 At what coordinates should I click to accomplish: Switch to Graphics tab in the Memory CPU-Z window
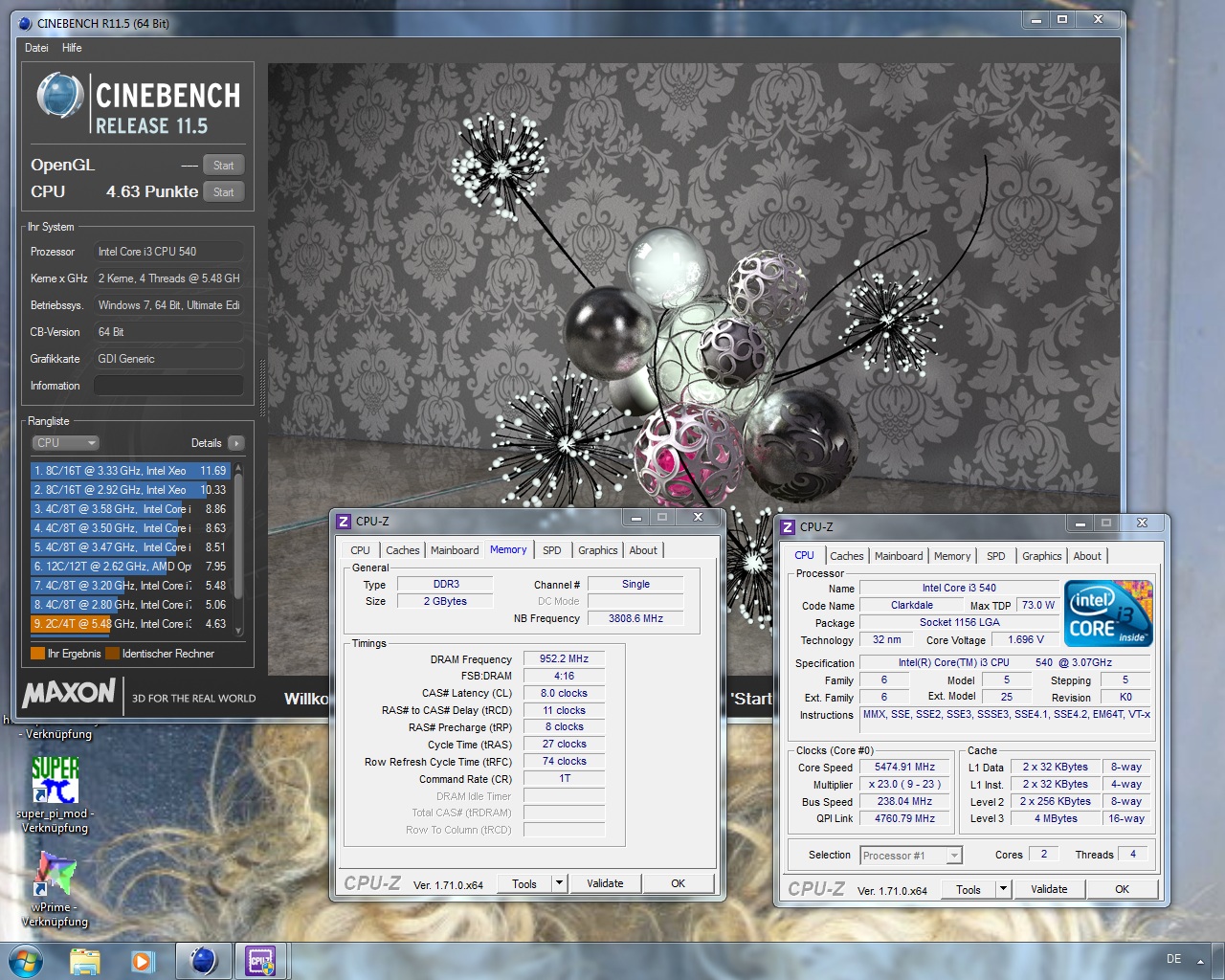(x=597, y=550)
